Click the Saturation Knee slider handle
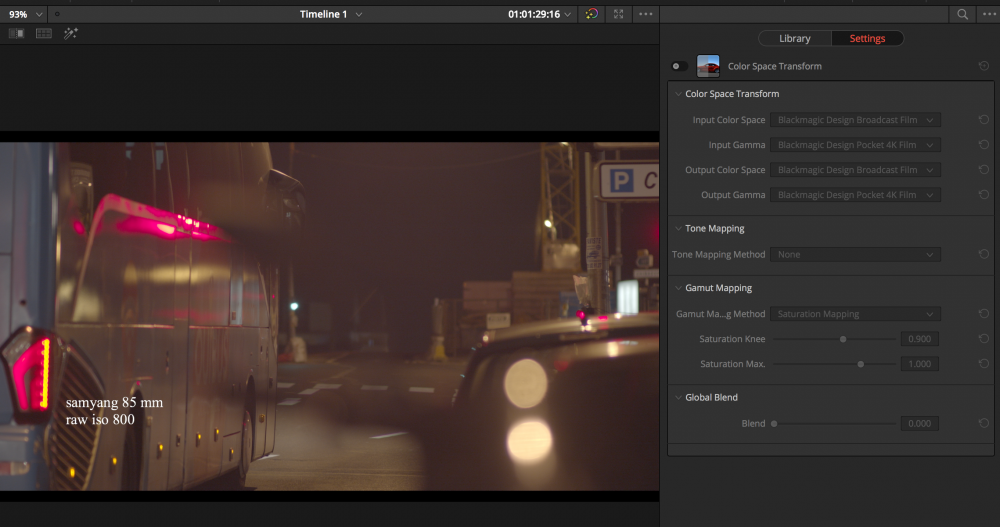 click(843, 339)
